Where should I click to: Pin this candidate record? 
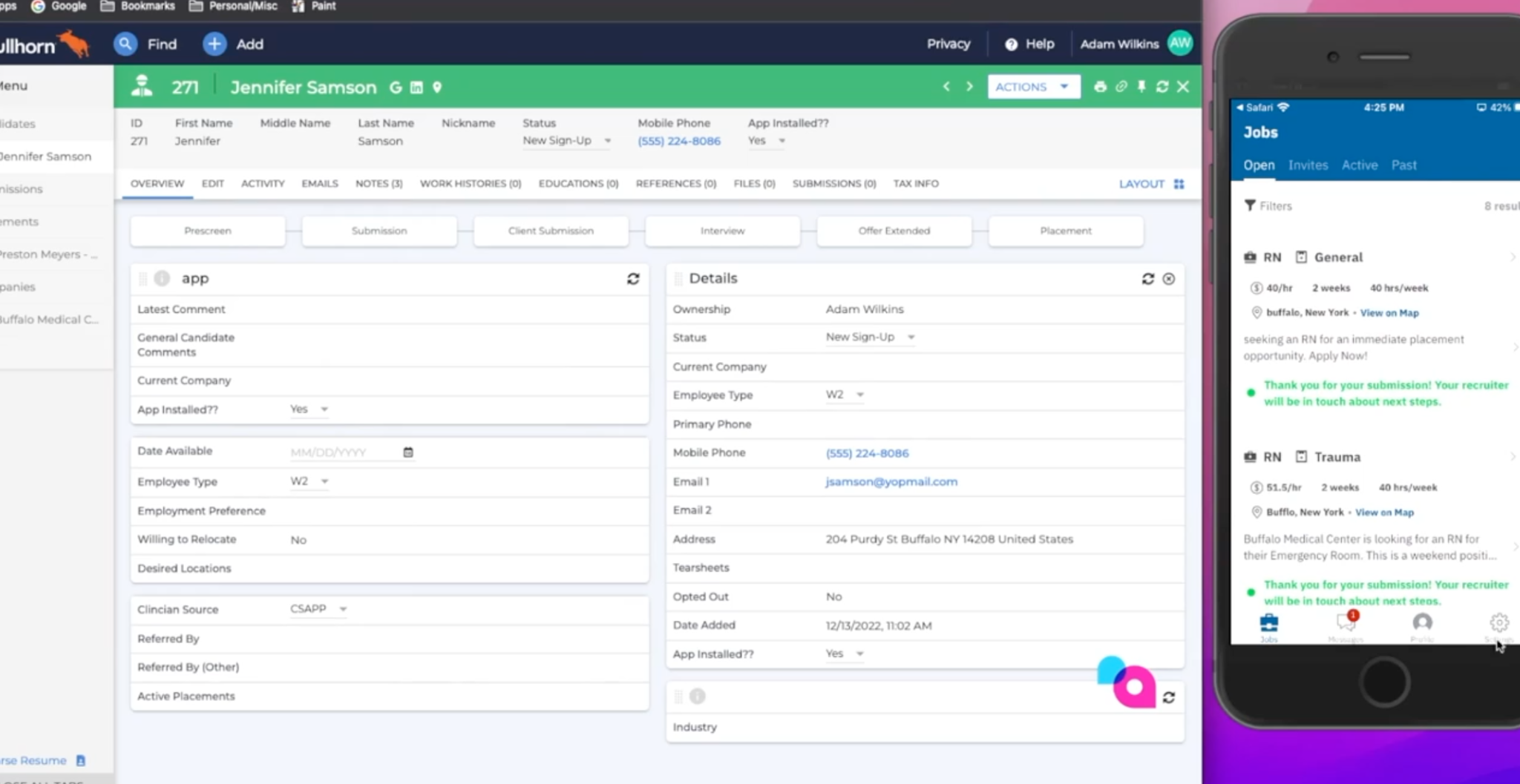click(x=1141, y=87)
